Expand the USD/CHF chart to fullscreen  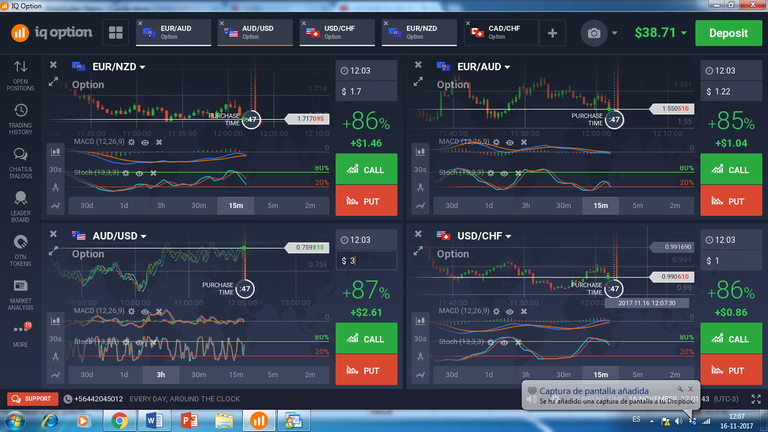418,251
